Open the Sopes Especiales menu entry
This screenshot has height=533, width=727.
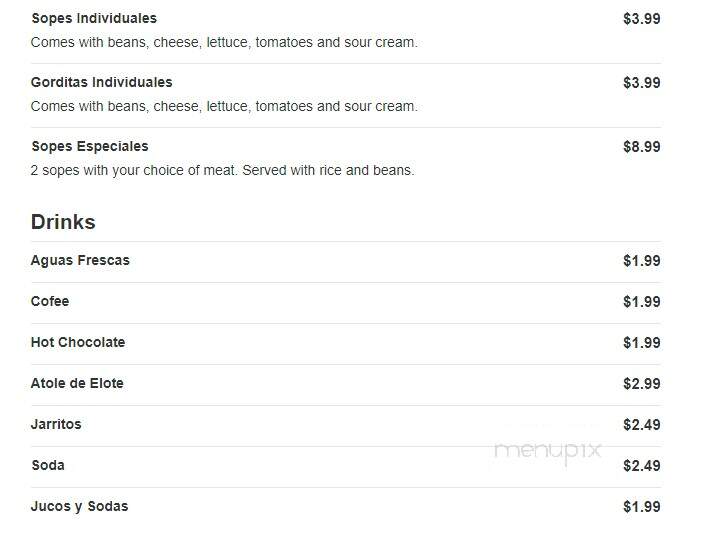coord(90,146)
